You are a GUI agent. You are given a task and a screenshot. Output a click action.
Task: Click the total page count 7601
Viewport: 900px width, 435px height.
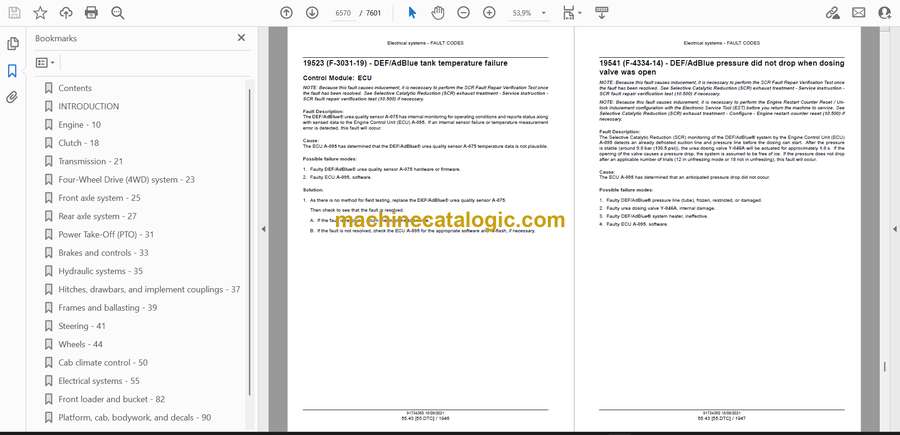[x=373, y=13]
